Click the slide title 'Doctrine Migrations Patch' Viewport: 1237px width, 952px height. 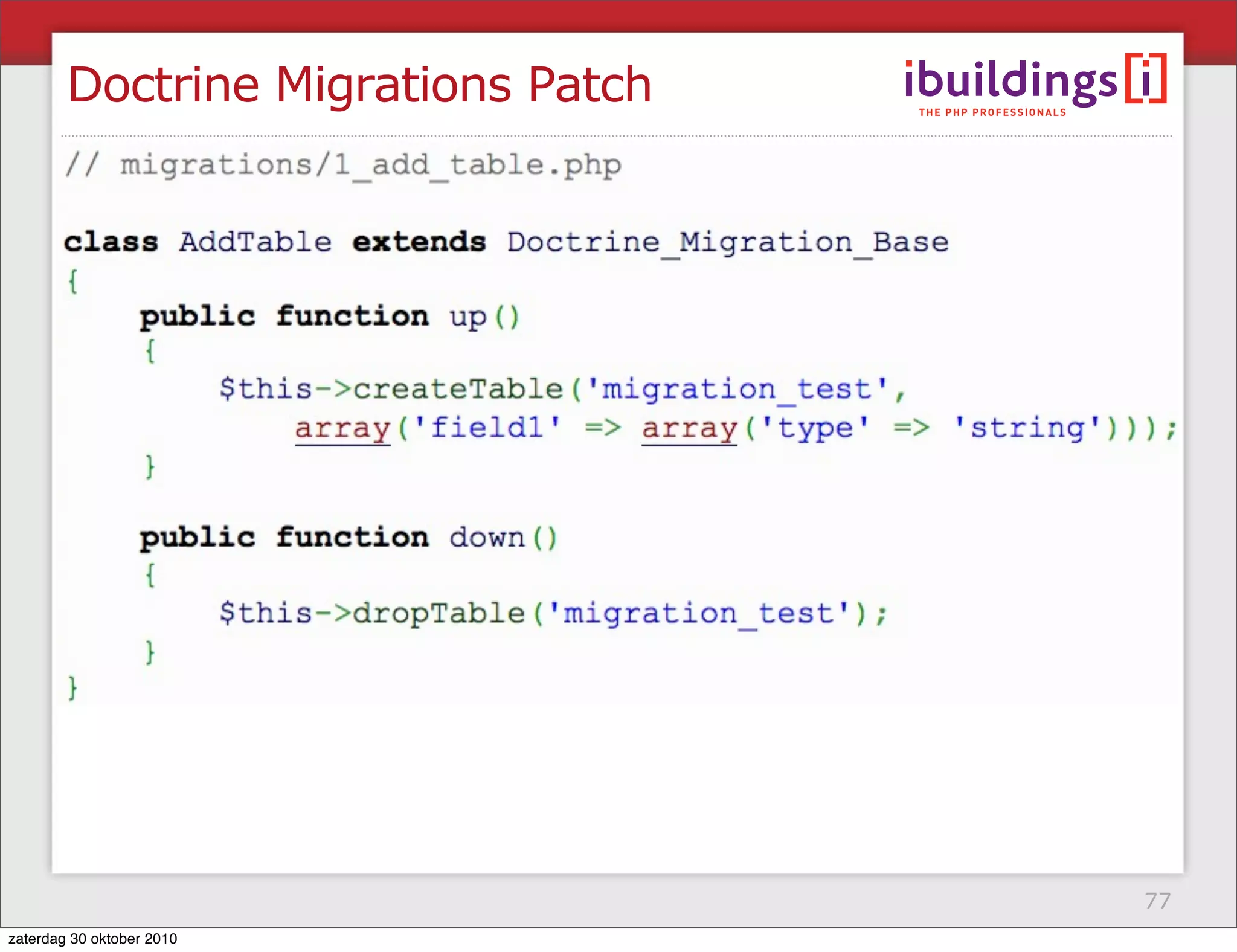tap(360, 85)
